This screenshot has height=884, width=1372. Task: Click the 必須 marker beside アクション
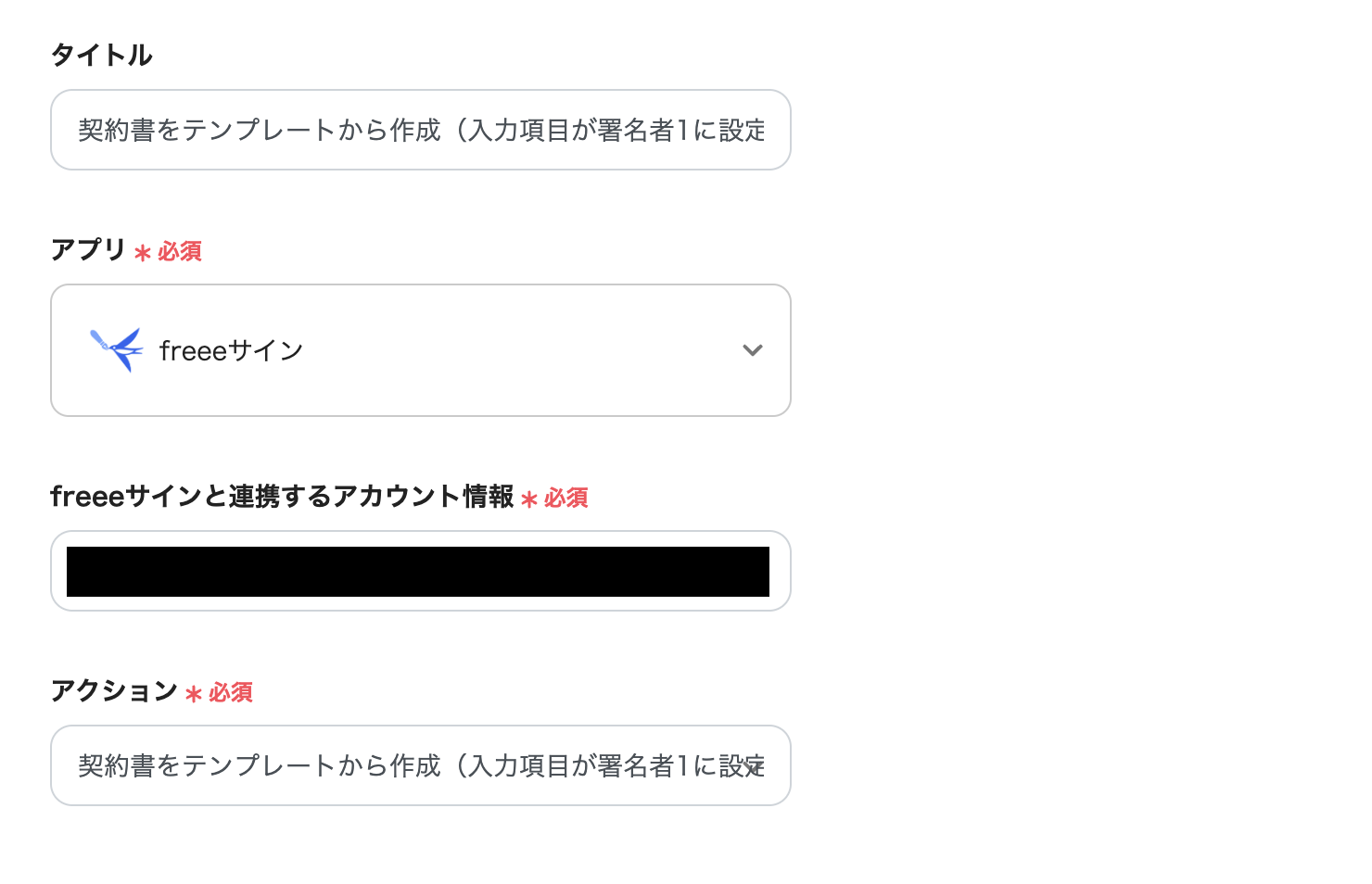pos(231,693)
